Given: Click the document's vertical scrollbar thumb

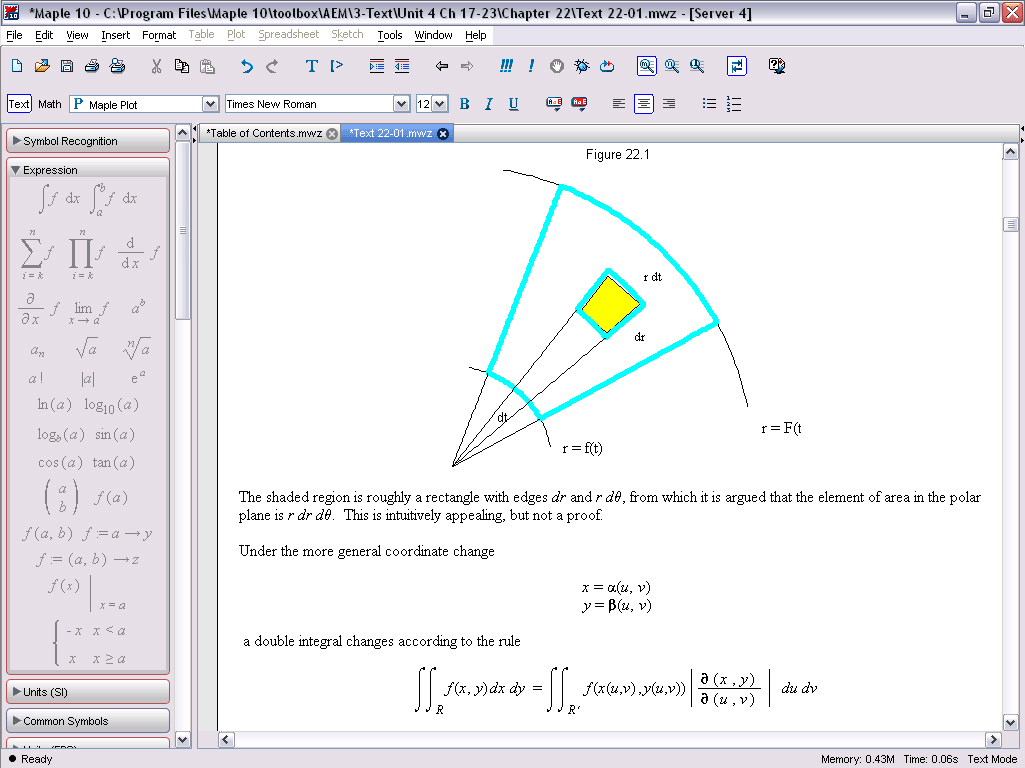Looking at the screenshot, I should tap(1011, 225).
